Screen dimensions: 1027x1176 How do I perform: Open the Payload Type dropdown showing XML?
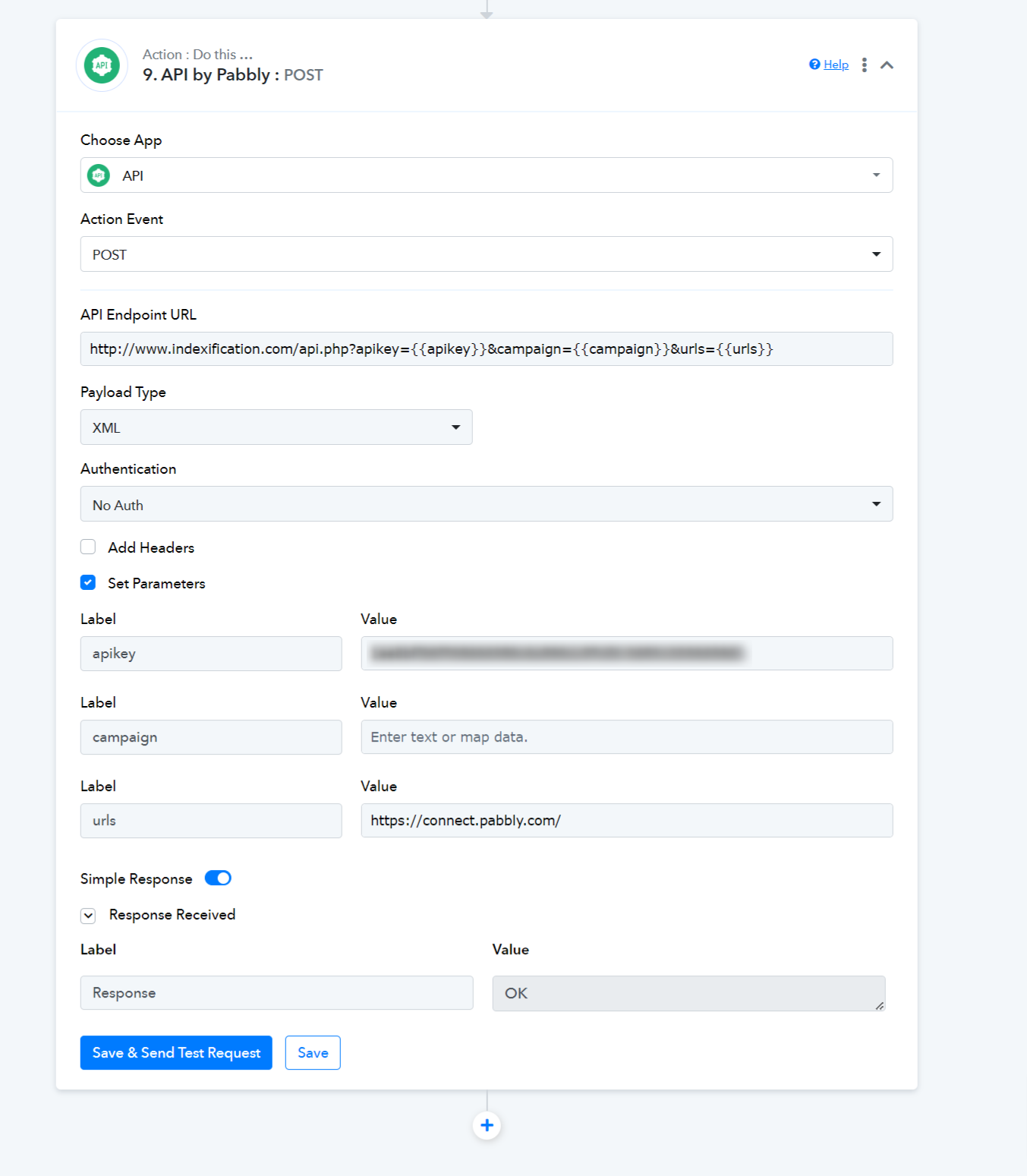click(x=276, y=427)
